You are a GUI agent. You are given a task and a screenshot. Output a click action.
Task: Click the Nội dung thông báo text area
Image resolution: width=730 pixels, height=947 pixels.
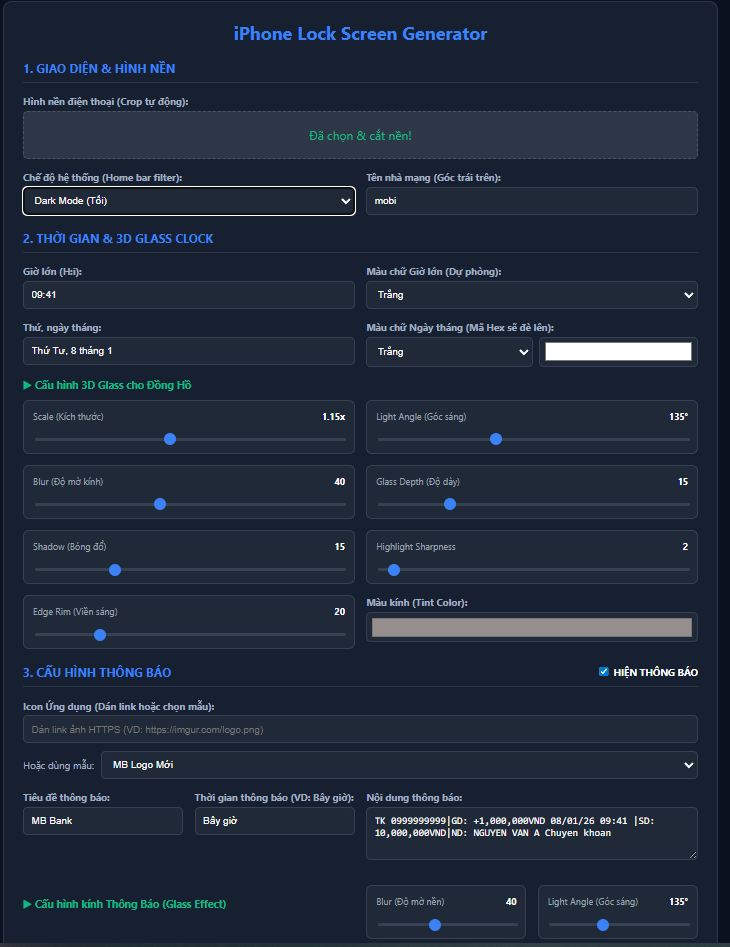point(532,833)
